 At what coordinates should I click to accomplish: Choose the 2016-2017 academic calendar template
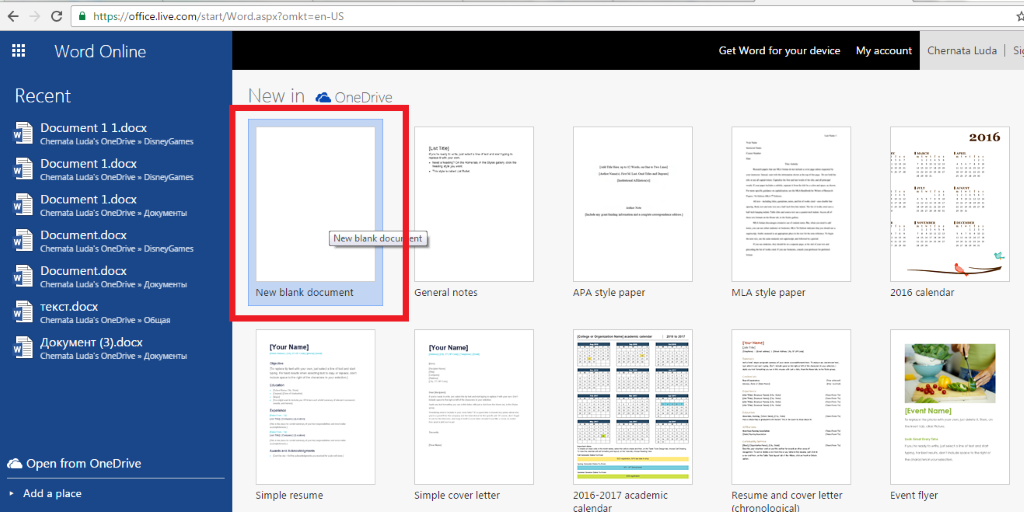[633, 407]
